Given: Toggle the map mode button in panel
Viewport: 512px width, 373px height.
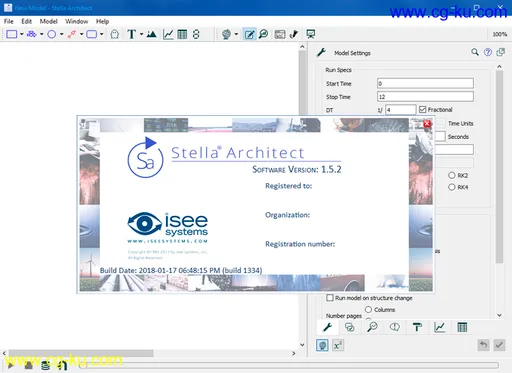Looking at the screenshot, I should click(322, 345).
